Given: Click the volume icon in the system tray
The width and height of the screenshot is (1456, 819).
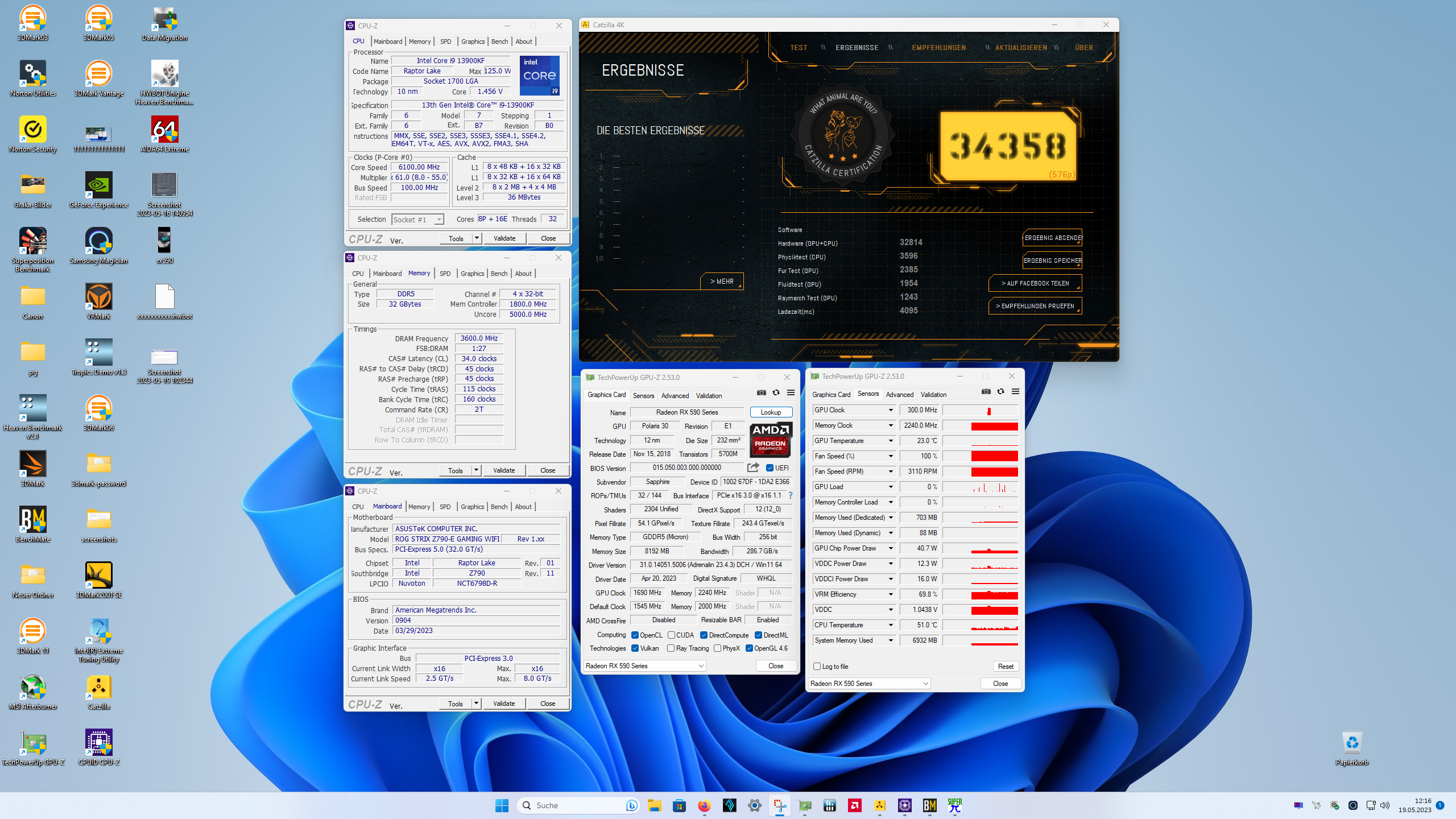Looking at the screenshot, I should 1385,805.
